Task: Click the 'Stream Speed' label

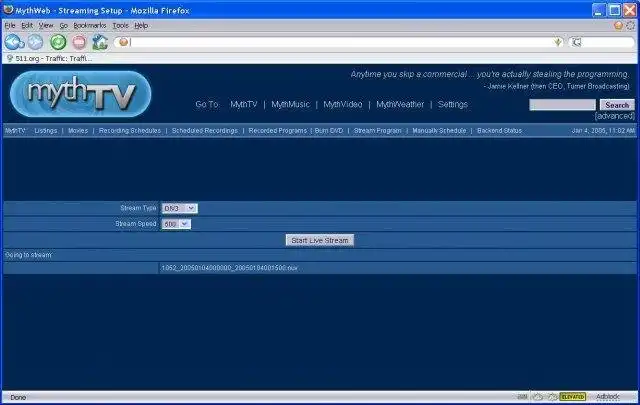Action: pyautogui.click(x=136, y=224)
